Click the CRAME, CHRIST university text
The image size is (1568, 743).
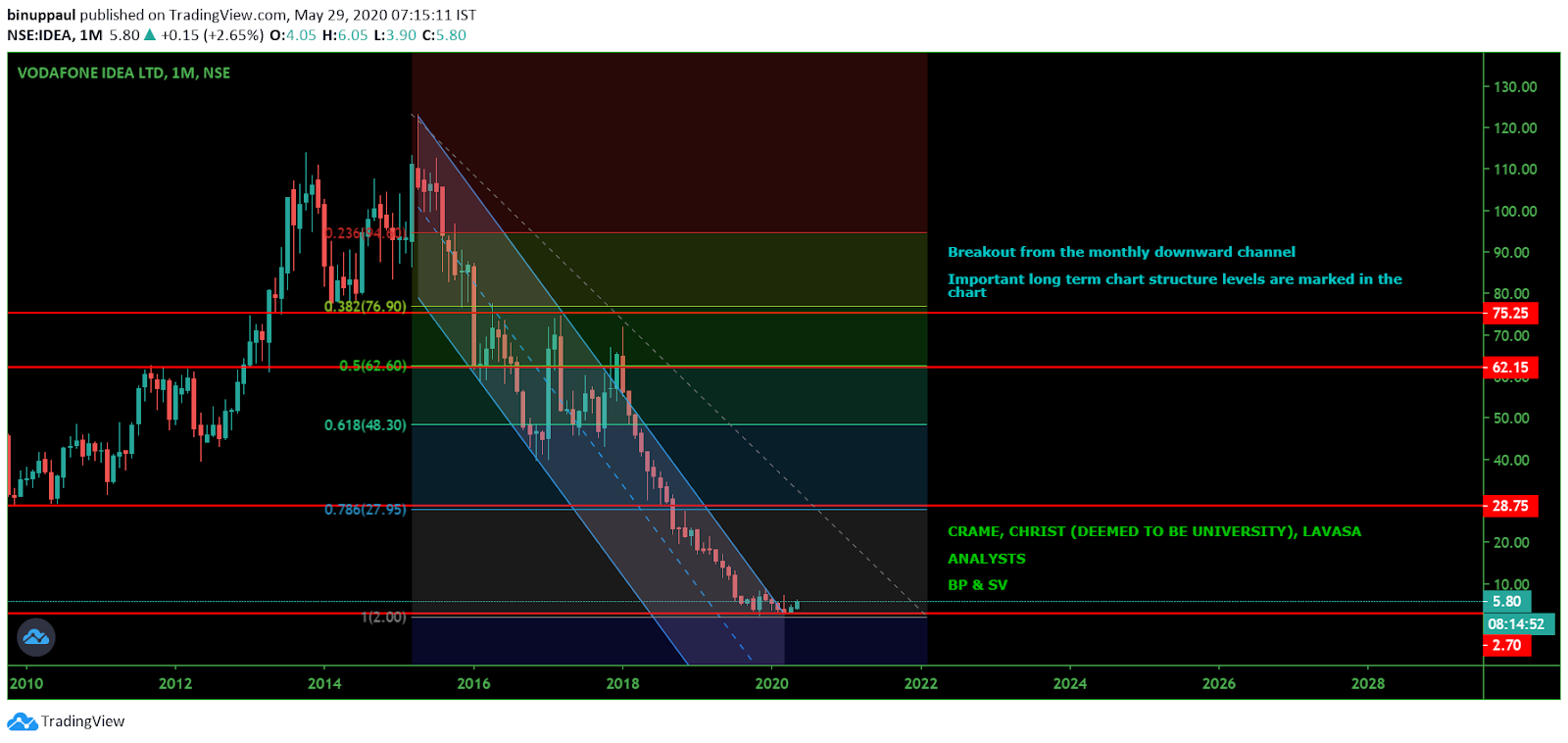[1154, 531]
